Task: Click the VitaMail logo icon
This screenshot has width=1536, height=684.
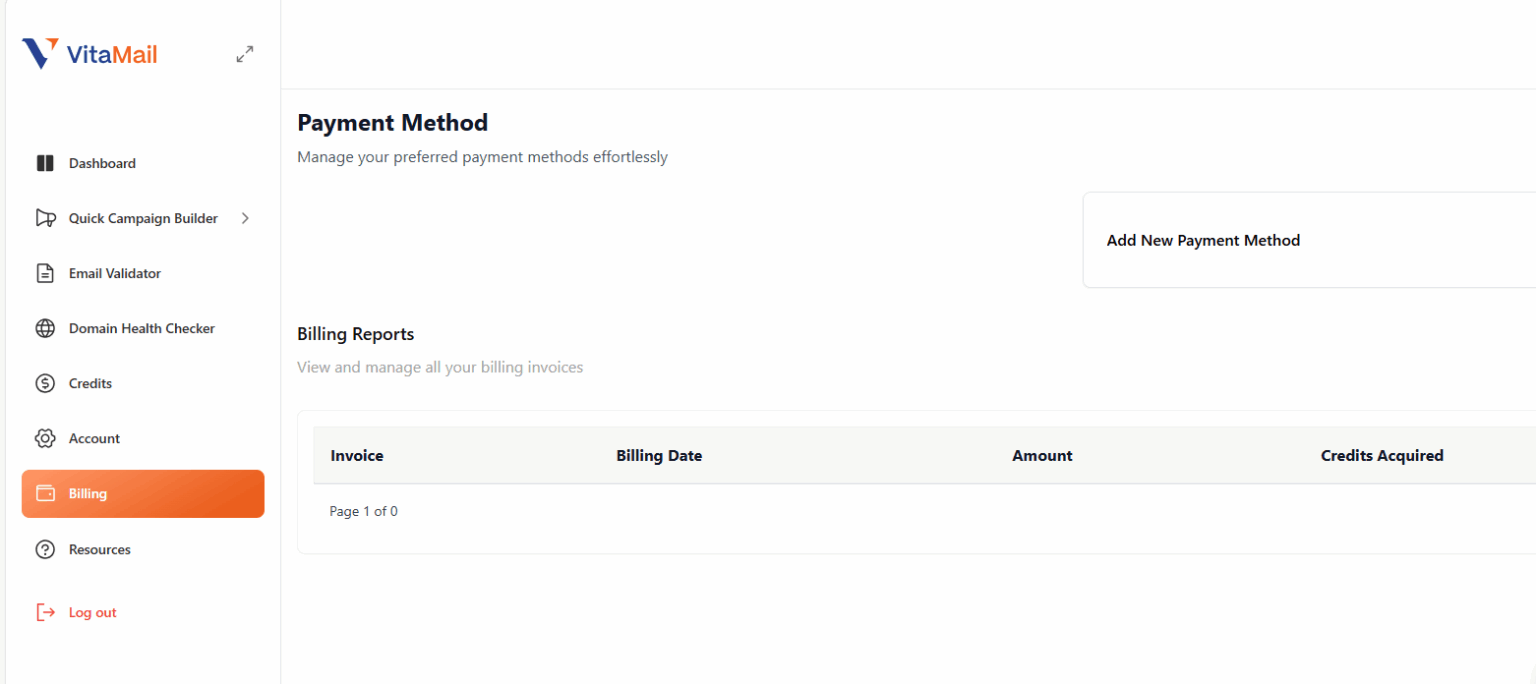Action: [40, 54]
